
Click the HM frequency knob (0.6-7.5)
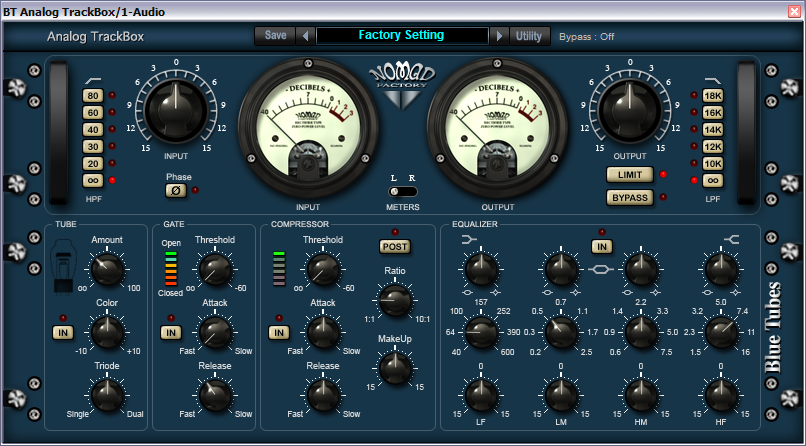[641, 332]
